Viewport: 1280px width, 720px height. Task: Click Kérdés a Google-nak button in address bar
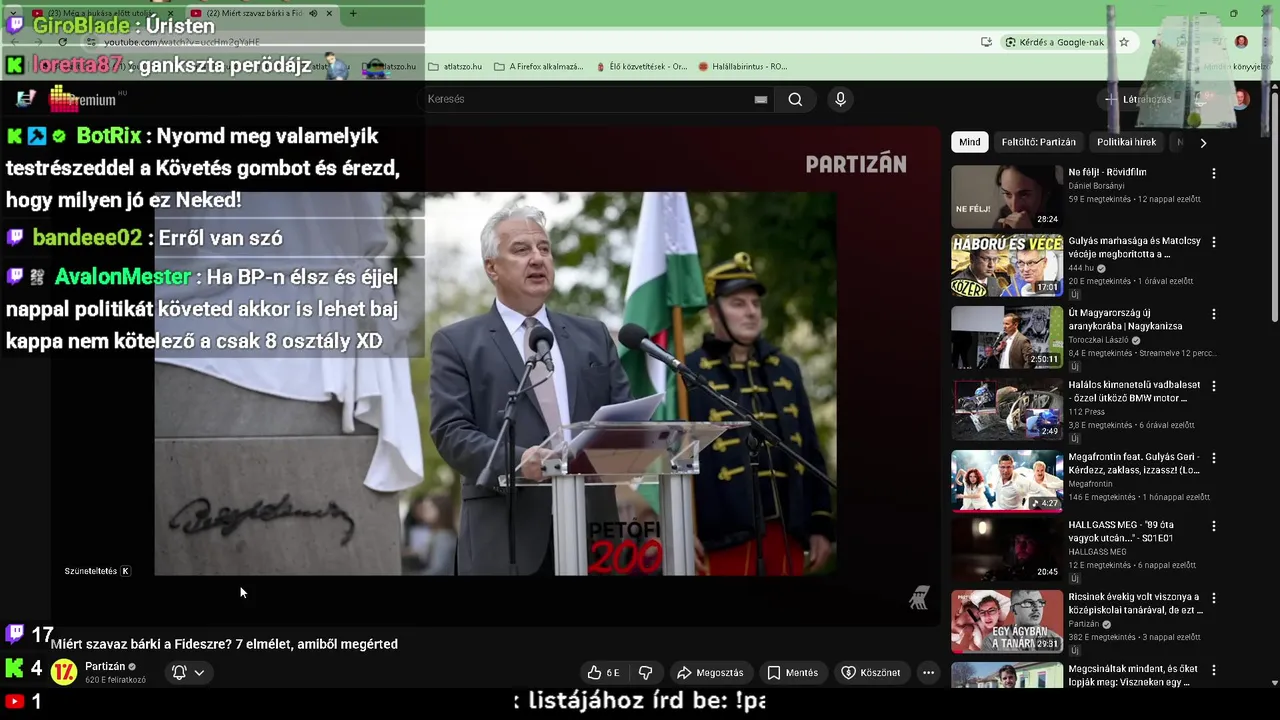tap(1054, 42)
